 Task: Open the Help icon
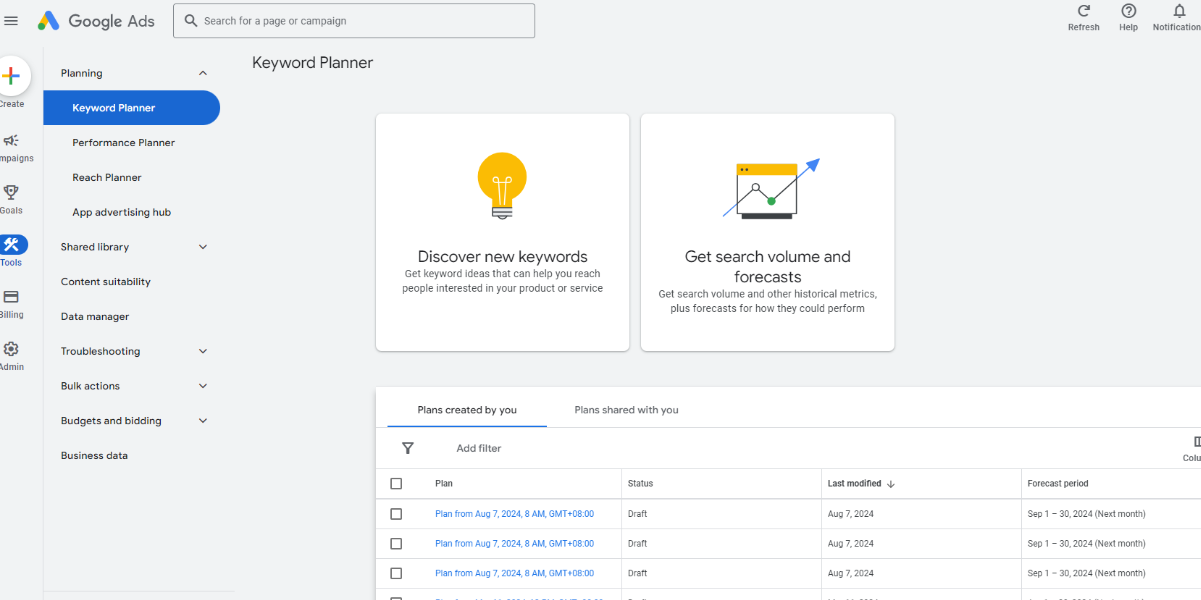coord(1128,11)
